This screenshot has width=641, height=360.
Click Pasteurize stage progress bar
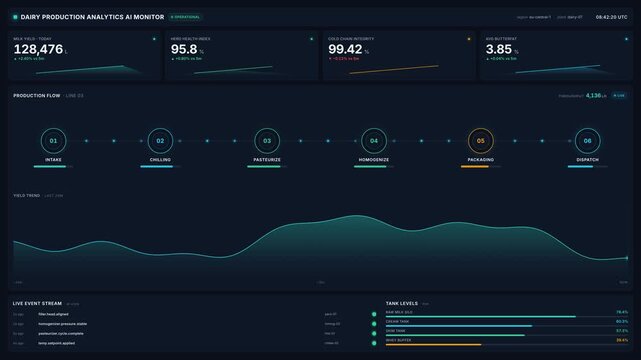point(267,166)
